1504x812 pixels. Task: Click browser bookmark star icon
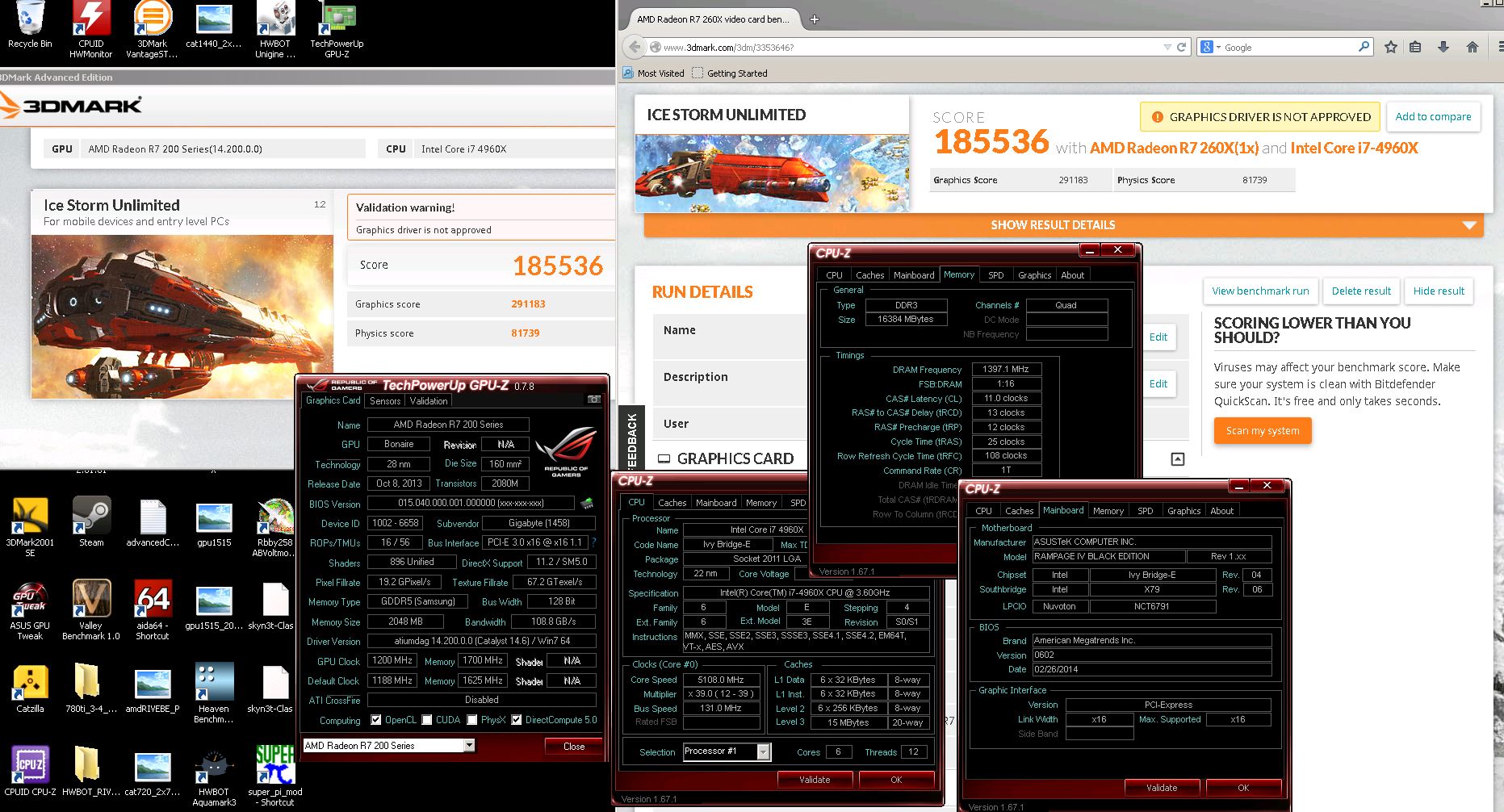(1390, 47)
